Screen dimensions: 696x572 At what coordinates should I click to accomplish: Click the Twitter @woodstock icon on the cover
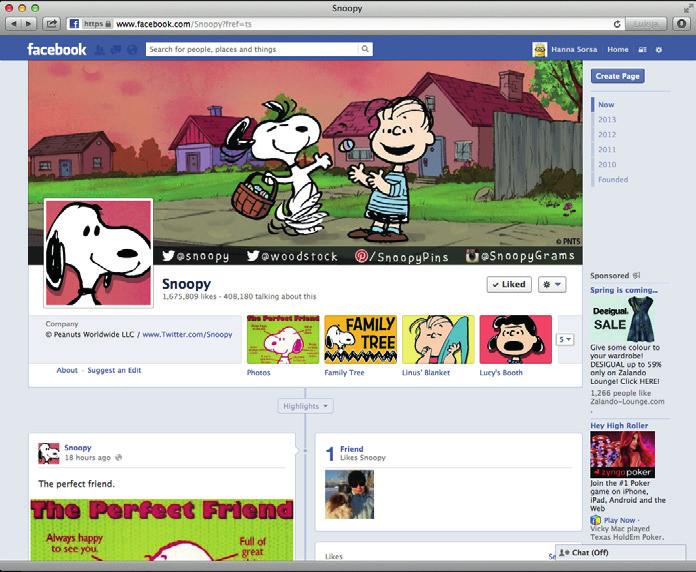[253, 256]
